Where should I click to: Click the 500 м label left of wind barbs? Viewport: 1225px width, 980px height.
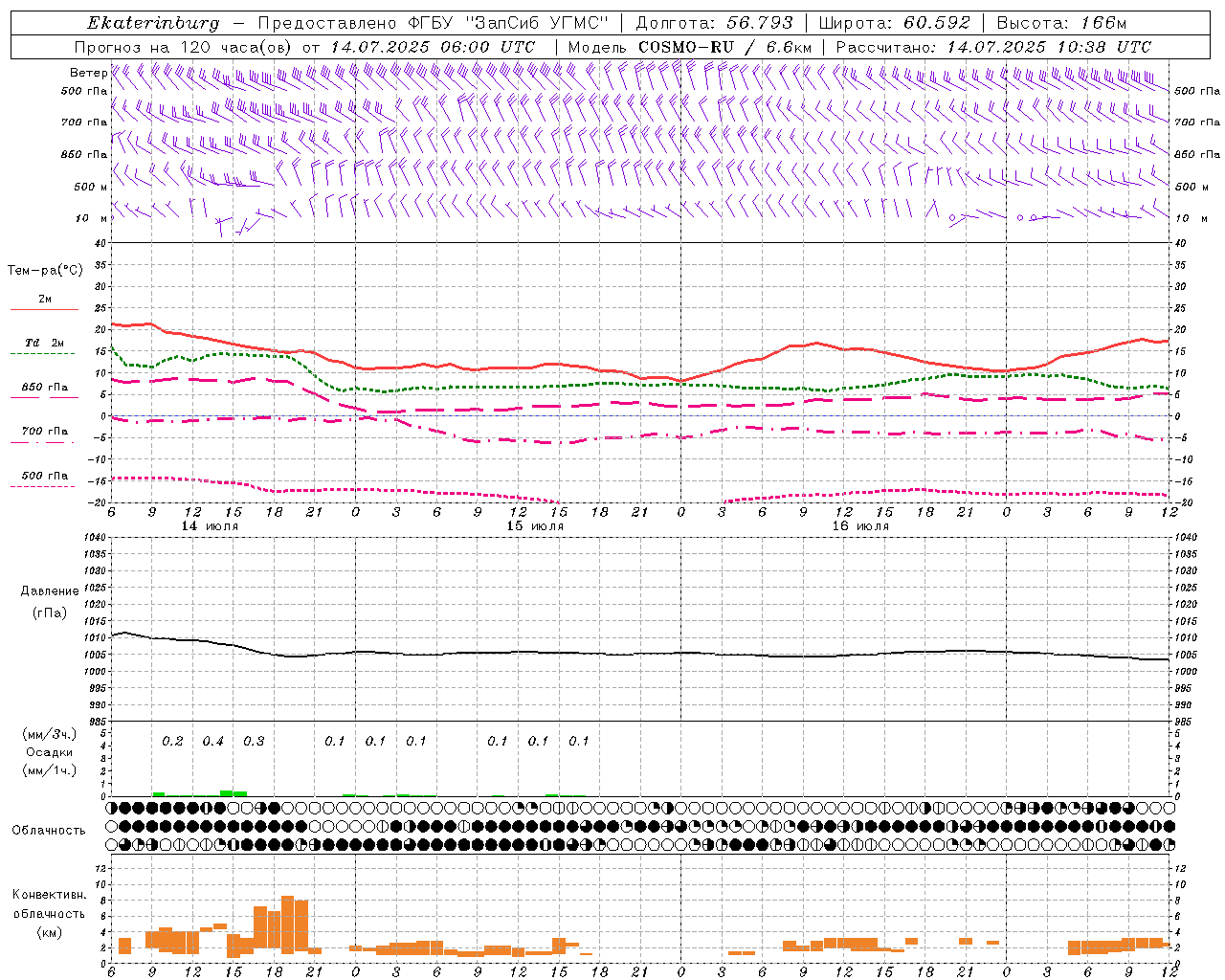pos(91,187)
